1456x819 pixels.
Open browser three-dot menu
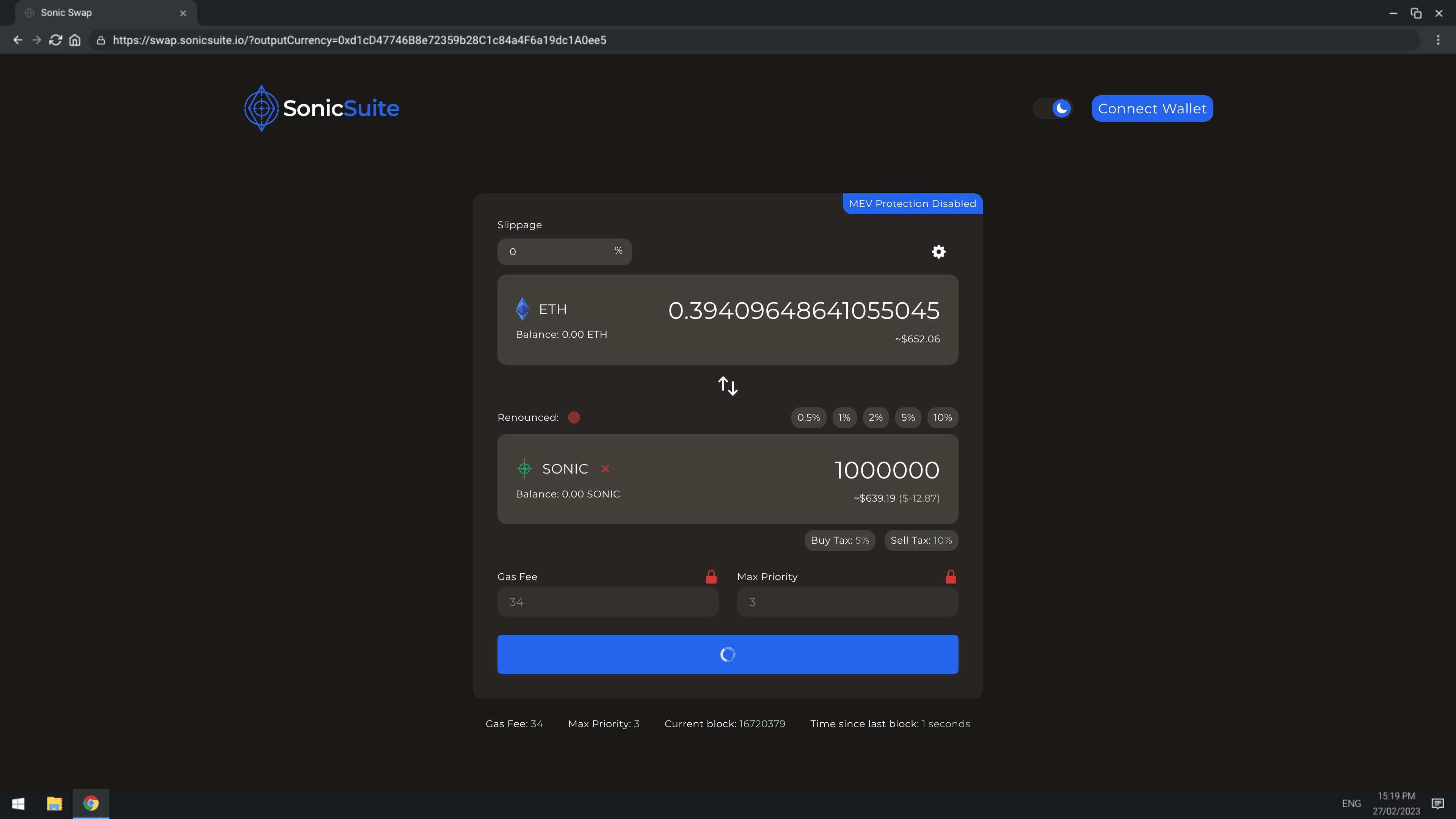pos(1438,40)
